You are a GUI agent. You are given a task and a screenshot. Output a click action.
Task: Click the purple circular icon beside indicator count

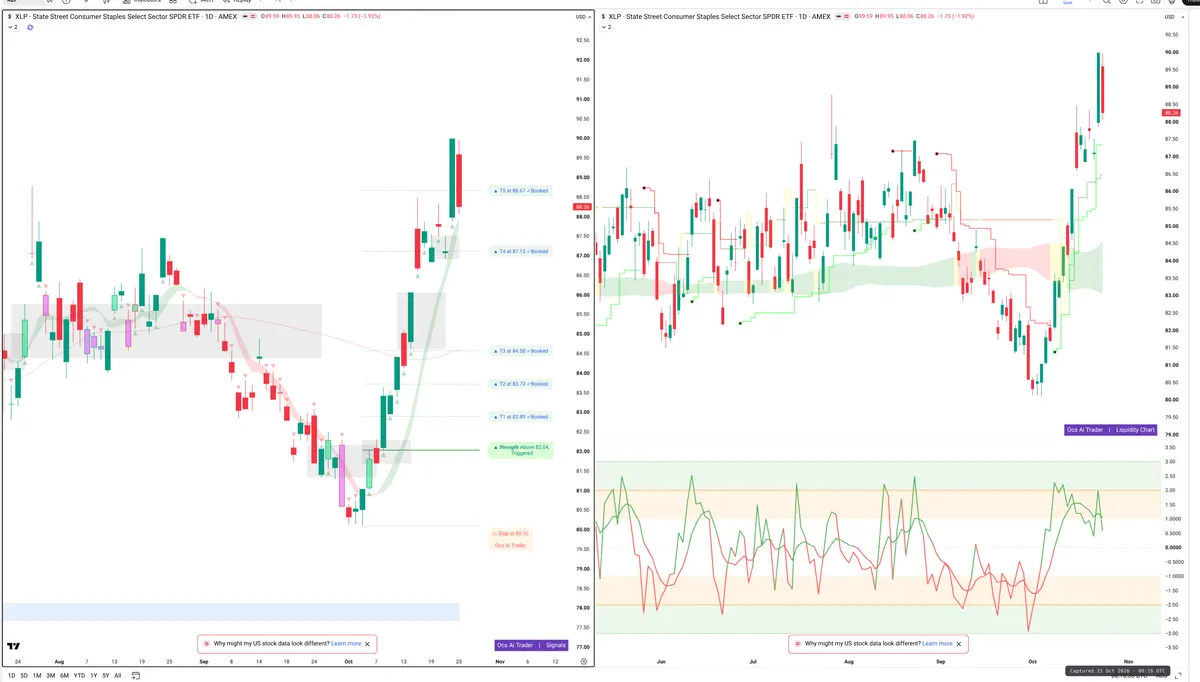click(x=30, y=27)
